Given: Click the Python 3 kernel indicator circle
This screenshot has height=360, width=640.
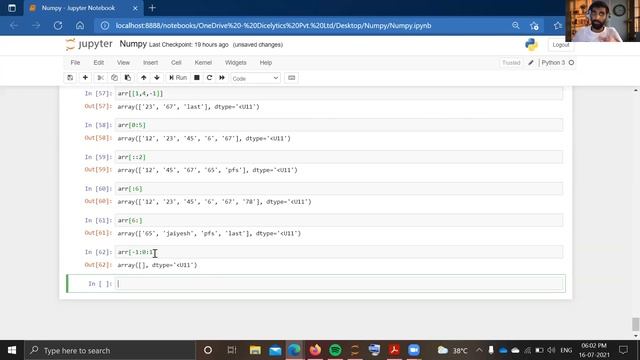Looking at the screenshot, I should (571, 62).
